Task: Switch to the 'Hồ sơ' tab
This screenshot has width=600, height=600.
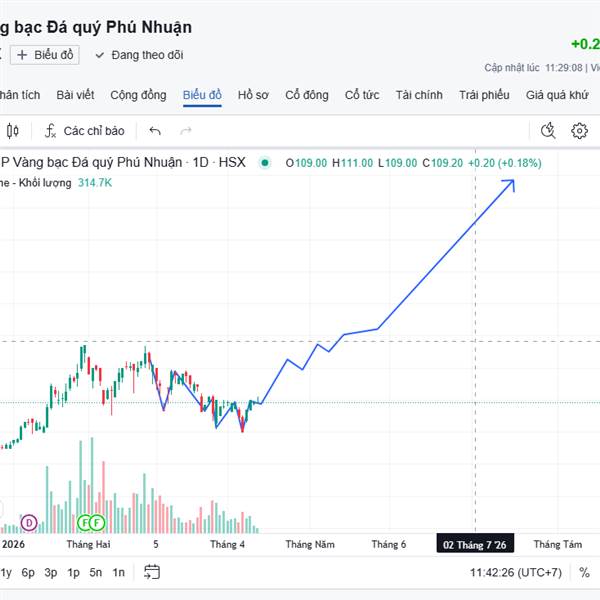Action: [x=253, y=95]
